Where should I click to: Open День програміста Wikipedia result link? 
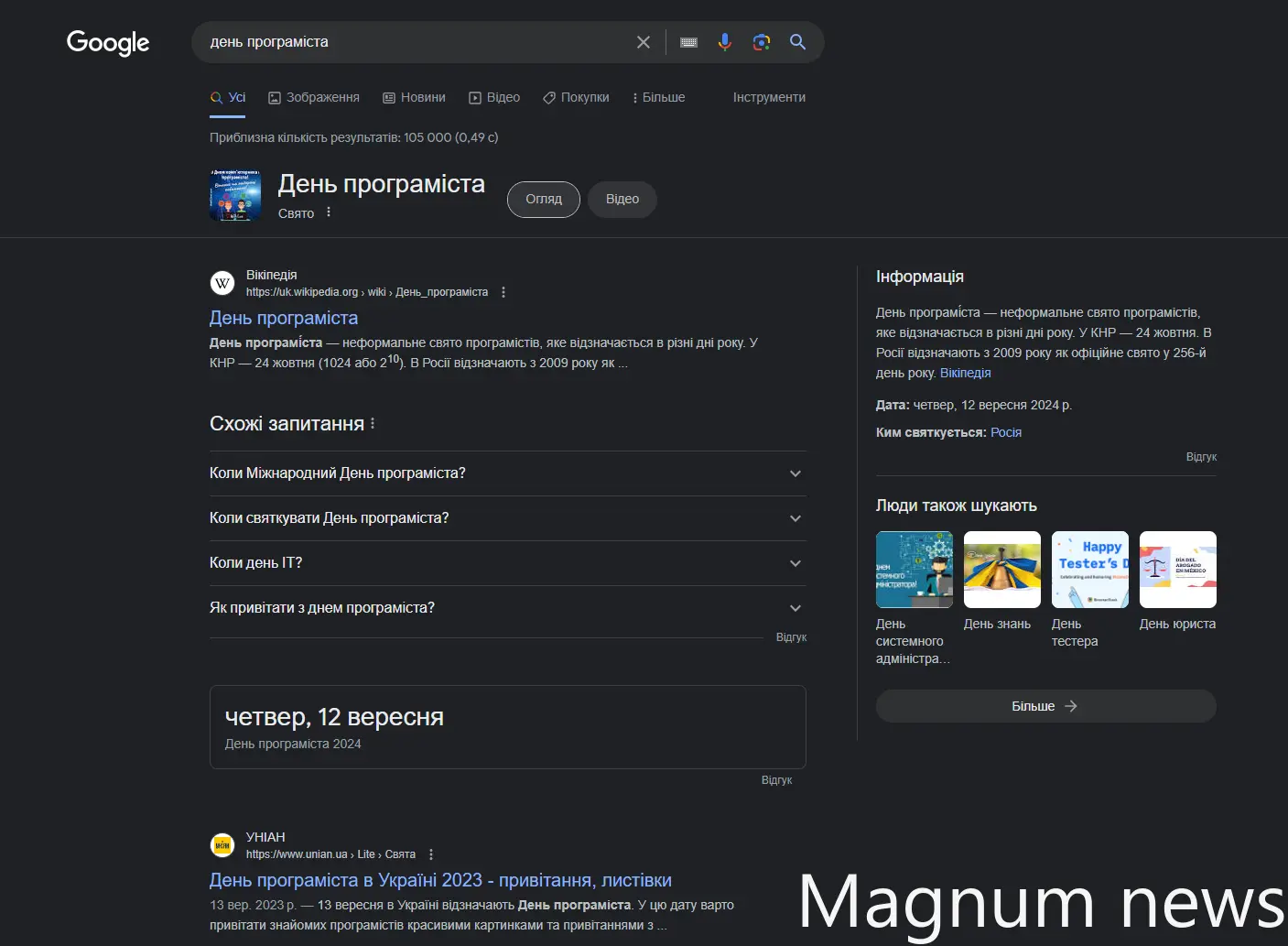(x=284, y=318)
